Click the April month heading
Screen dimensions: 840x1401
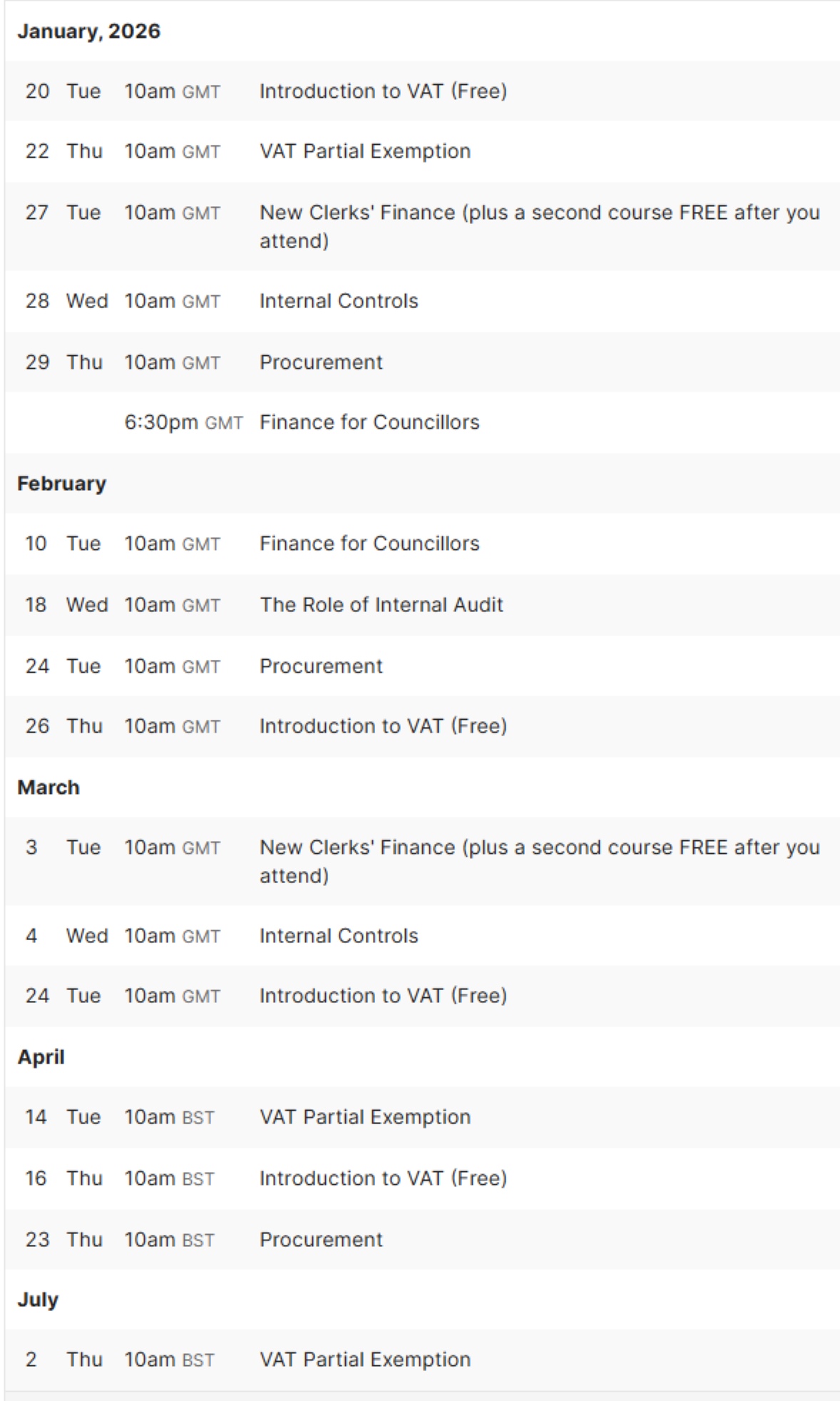(41, 1057)
